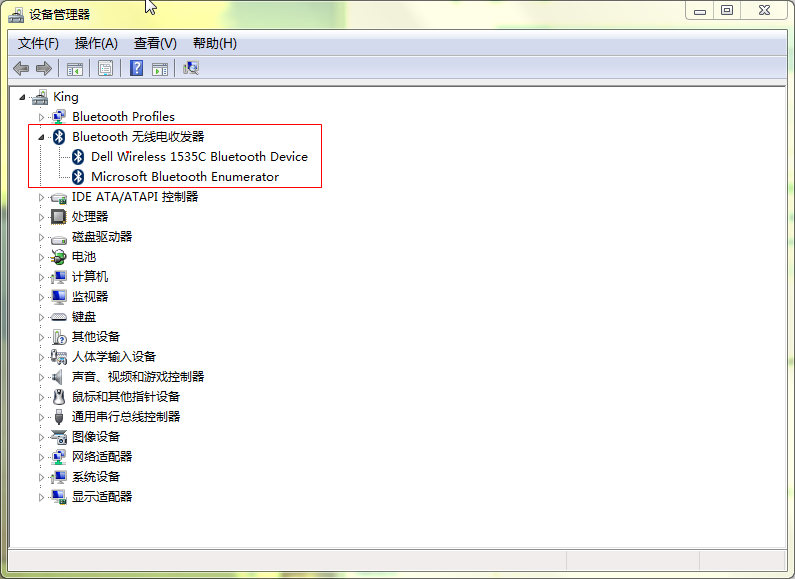Open the 文件(F) menu

[x=39, y=44]
